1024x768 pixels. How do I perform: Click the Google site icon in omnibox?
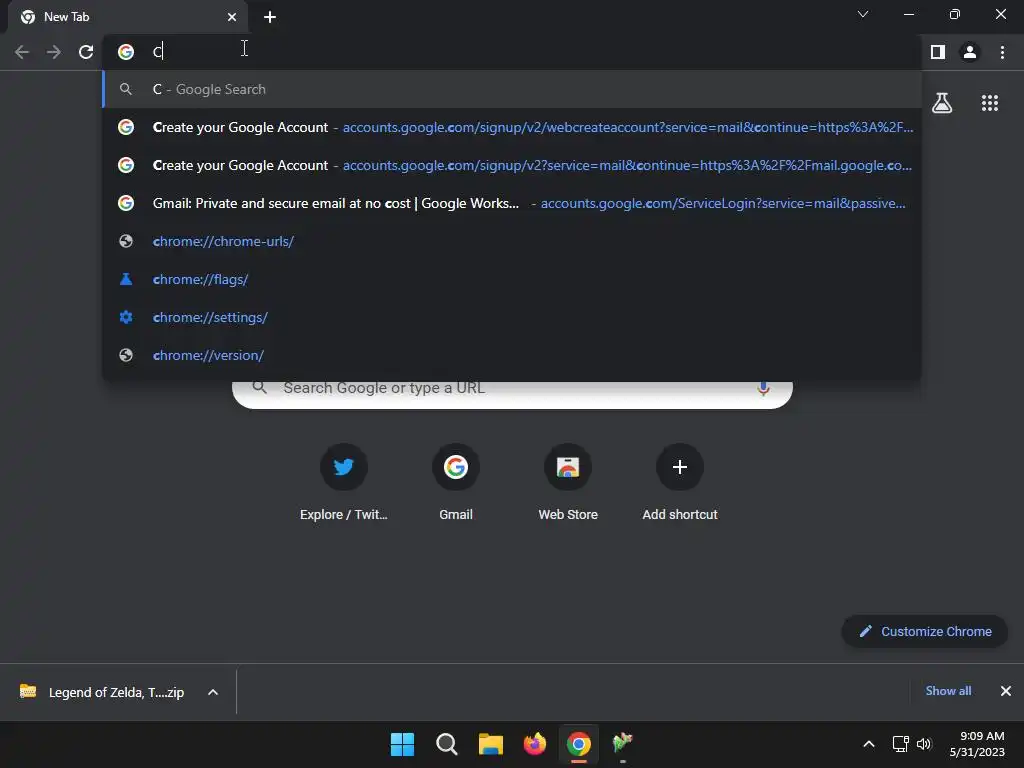pyautogui.click(x=126, y=52)
